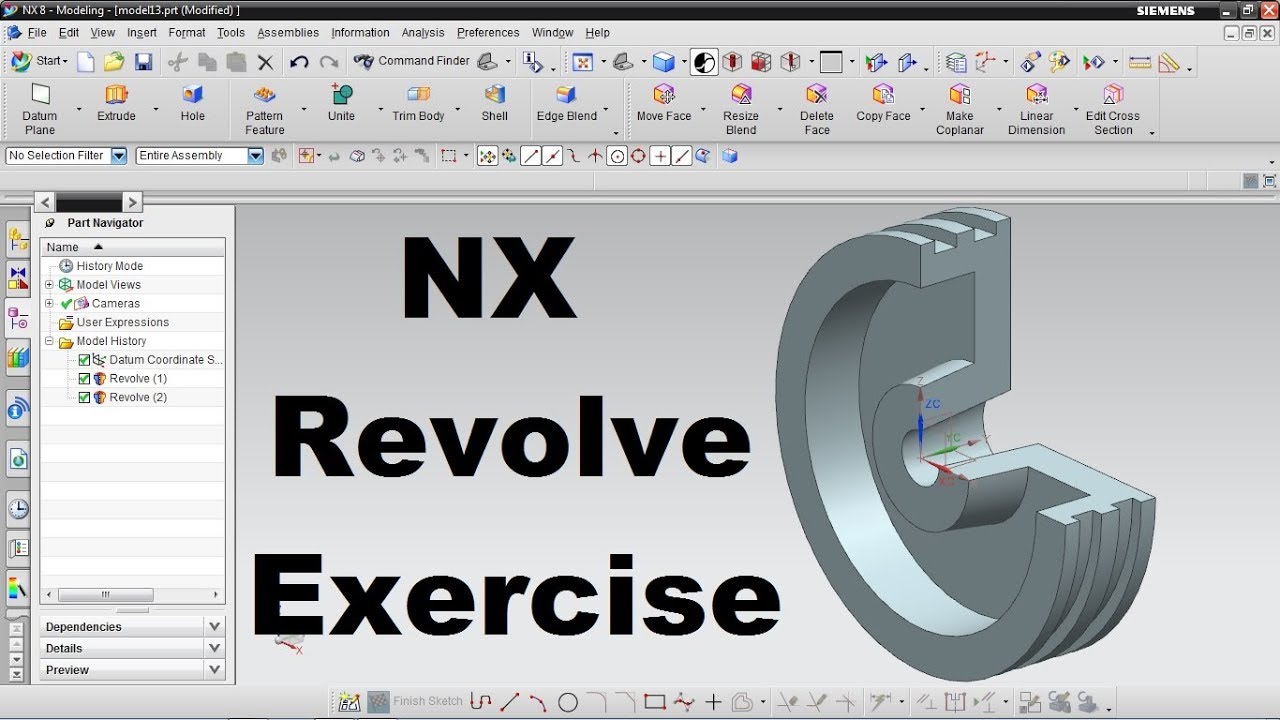Select History Mode in Part Navigator
Viewport: 1280px width, 720px height.
click(x=109, y=266)
